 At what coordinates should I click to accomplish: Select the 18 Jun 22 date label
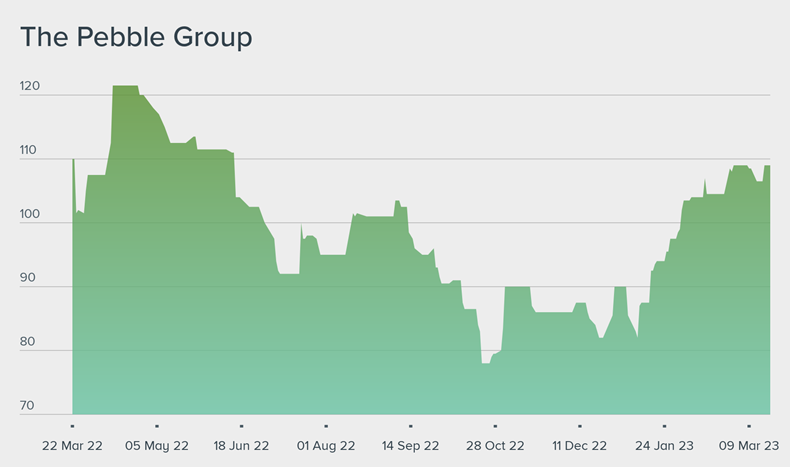point(241,446)
